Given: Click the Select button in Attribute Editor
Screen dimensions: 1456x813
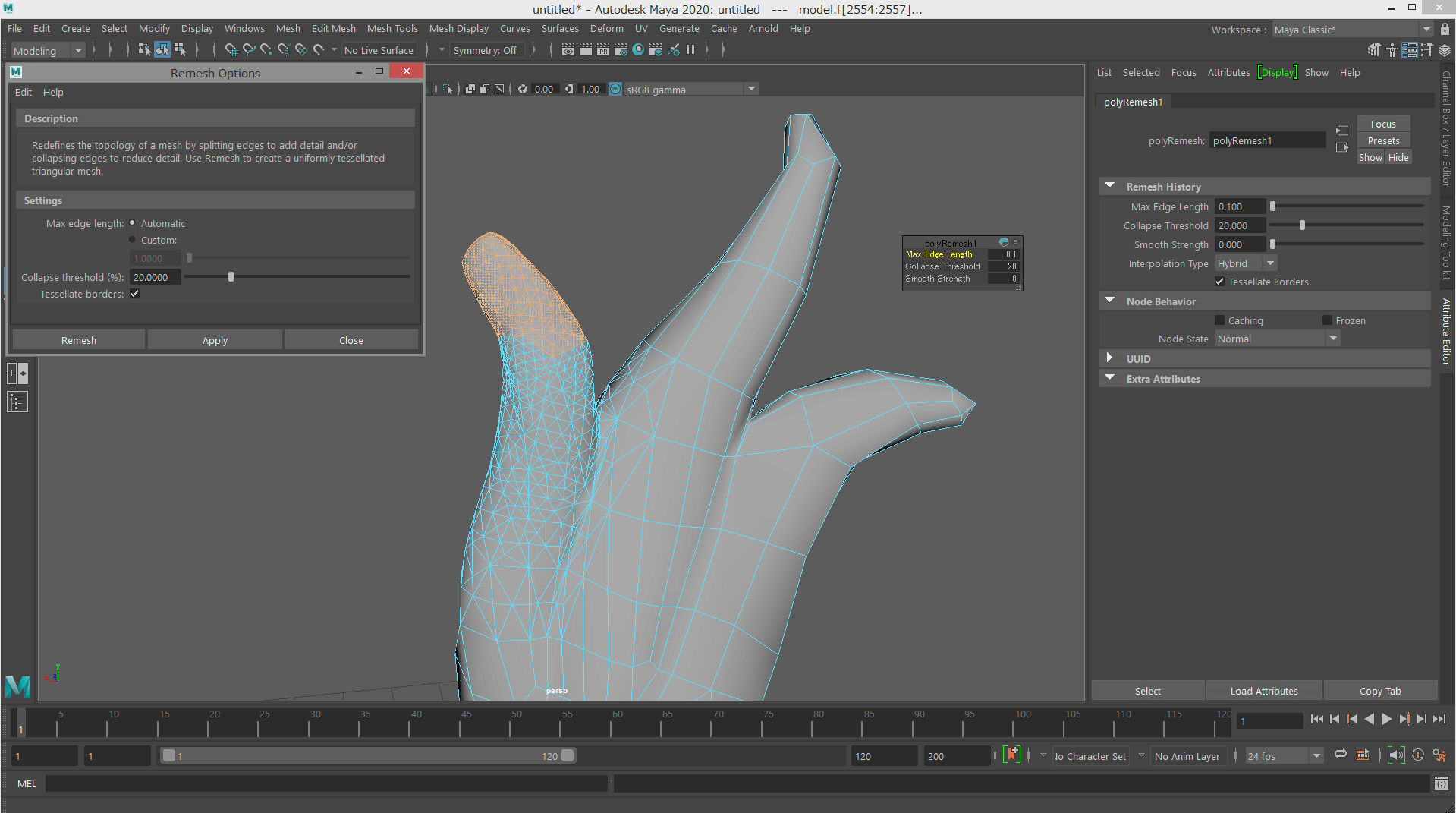Looking at the screenshot, I should coord(1148,691).
